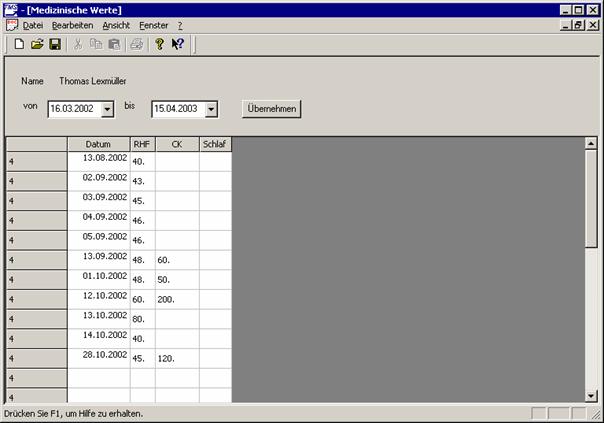This screenshot has width=604, height=423.
Task: Click the Datum column header
Action: tap(99, 144)
